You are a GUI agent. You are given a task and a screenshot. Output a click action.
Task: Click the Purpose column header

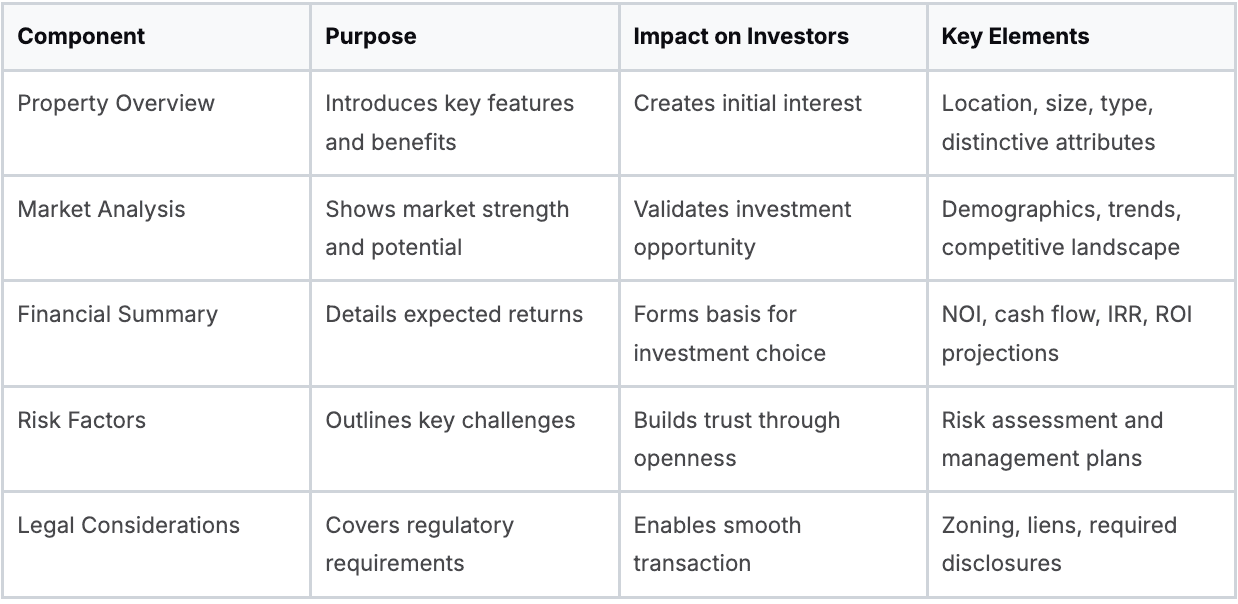click(371, 37)
